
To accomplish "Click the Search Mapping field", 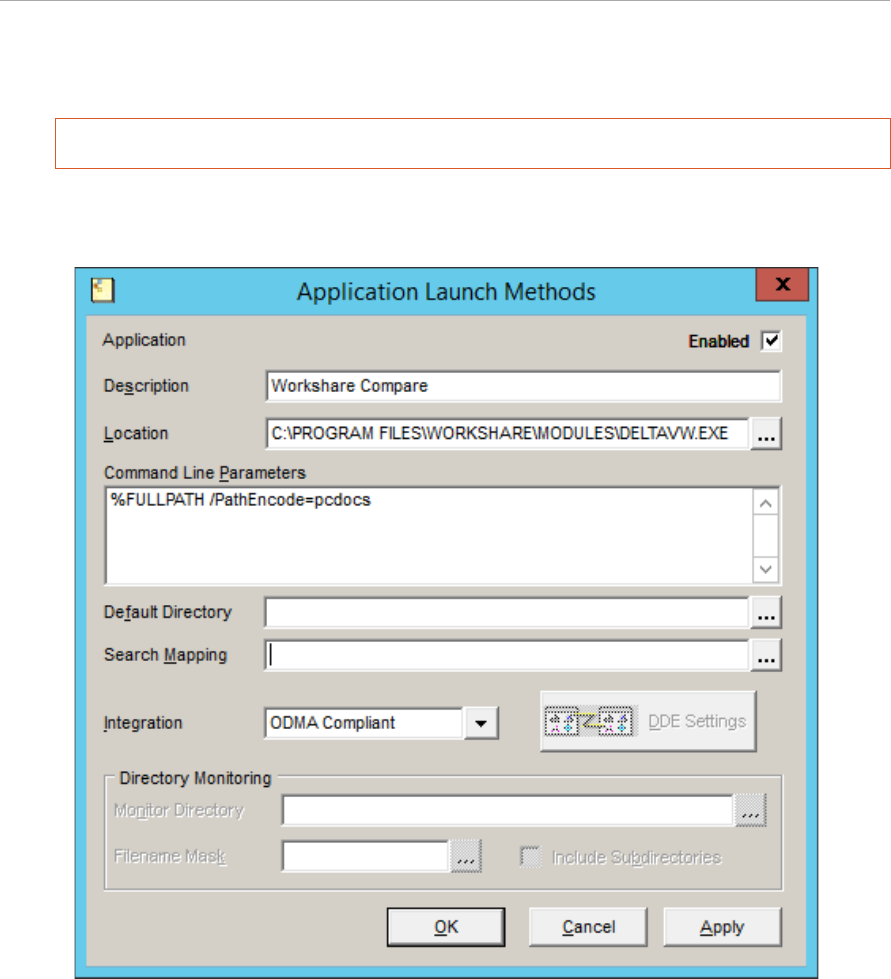I will pos(507,656).
